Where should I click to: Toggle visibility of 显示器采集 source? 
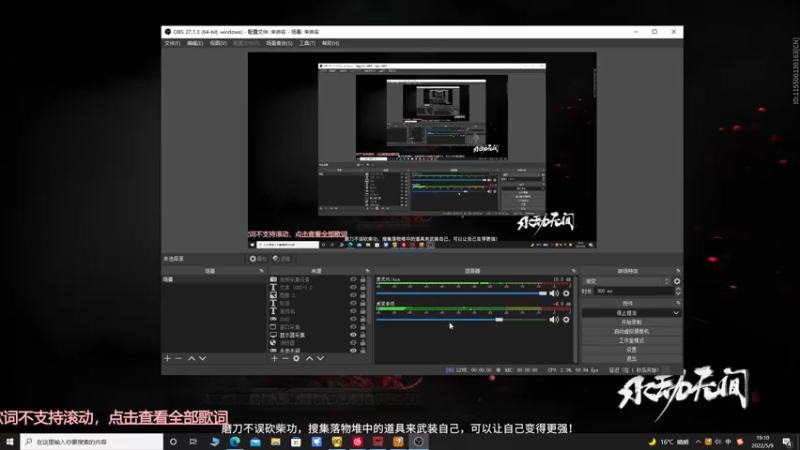(353, 335)
